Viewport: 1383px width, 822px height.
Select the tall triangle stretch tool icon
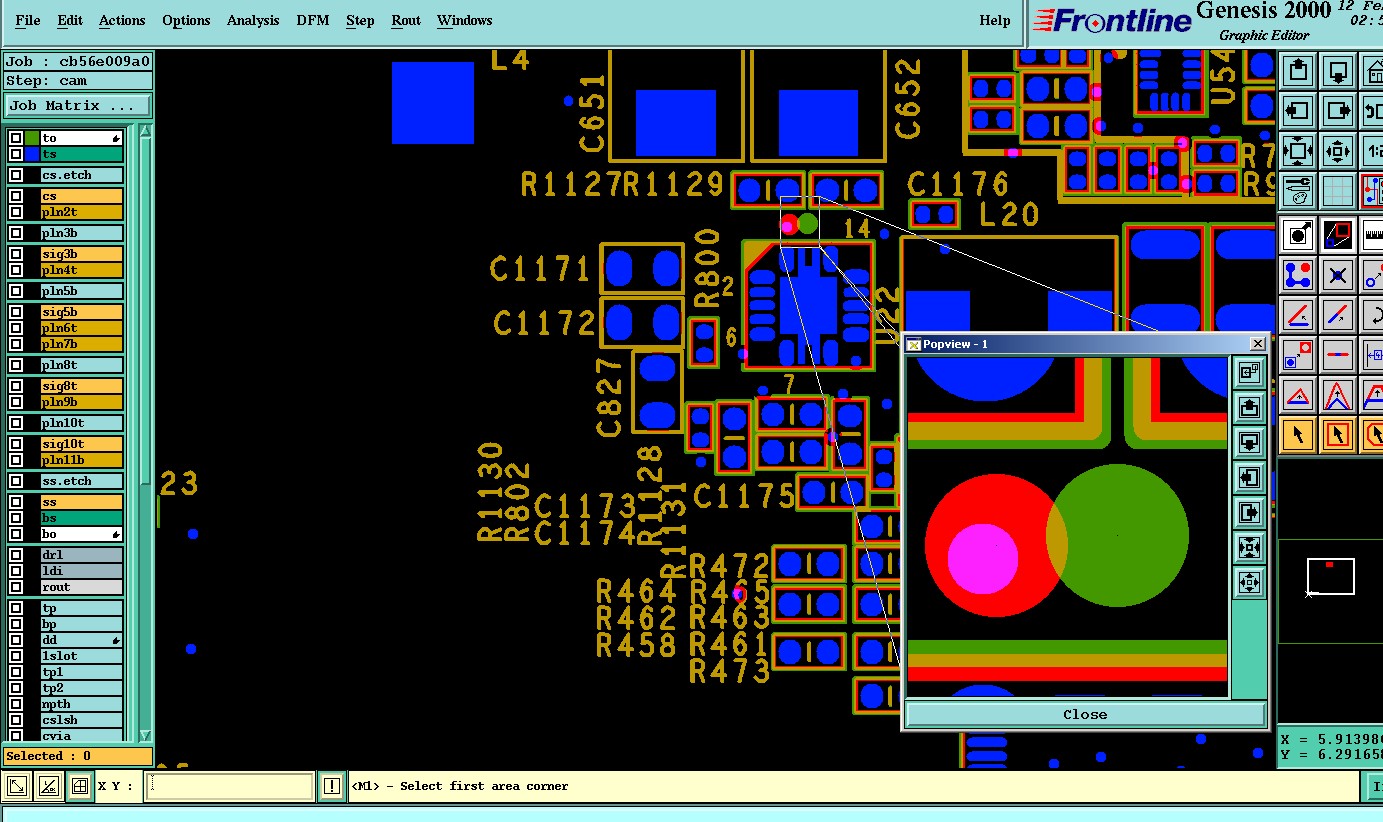coord(1338,395)
